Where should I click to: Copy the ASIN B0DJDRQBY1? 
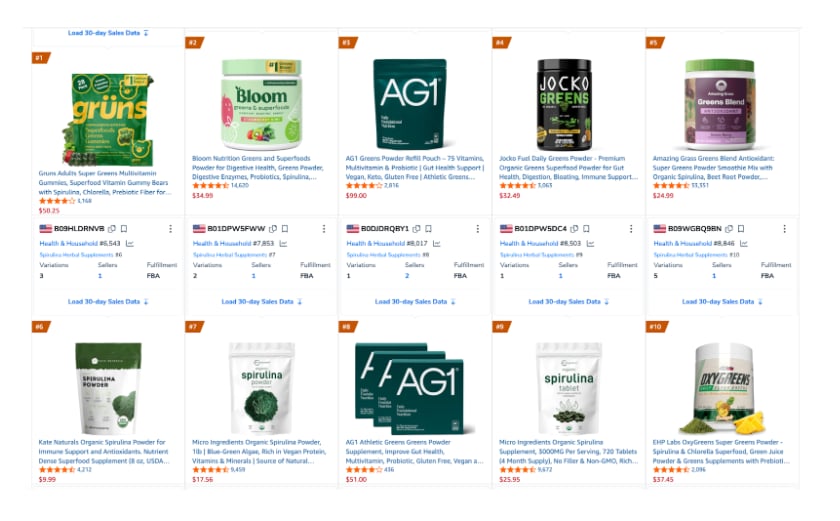point(416,229)
